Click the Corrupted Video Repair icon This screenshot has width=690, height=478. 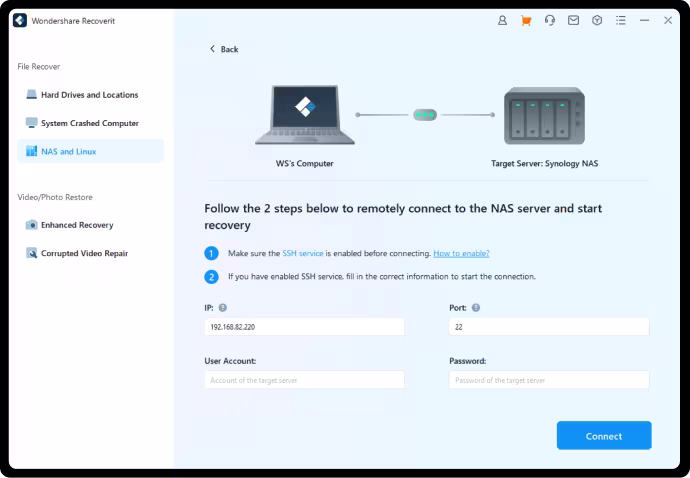[x=31, y=253]
